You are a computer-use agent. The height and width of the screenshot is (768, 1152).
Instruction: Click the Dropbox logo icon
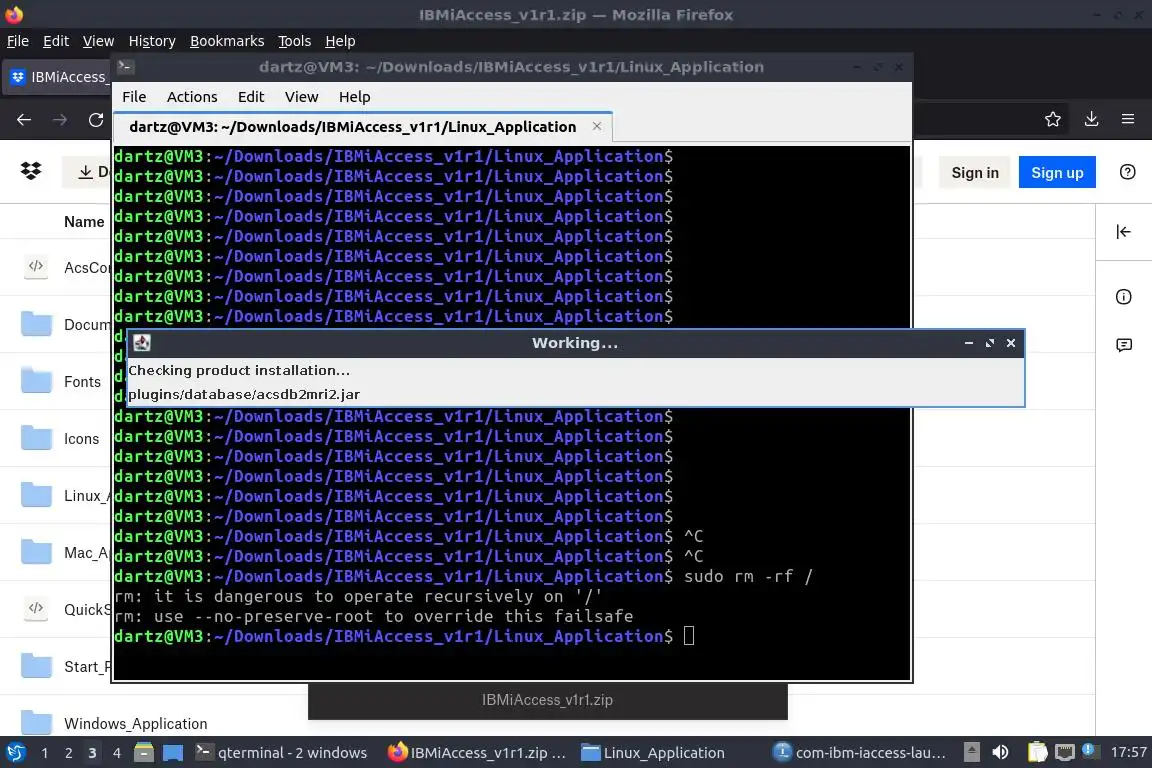[31, 171]
